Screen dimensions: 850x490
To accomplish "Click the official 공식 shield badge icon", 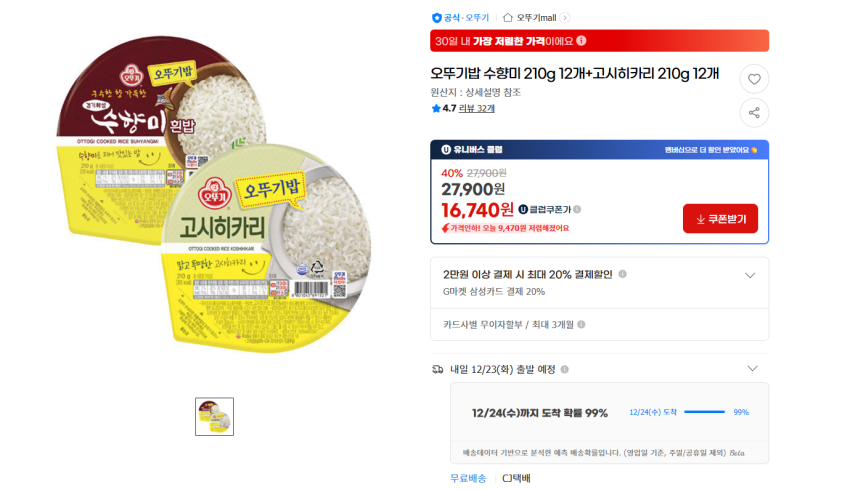I will coord(436,18).
